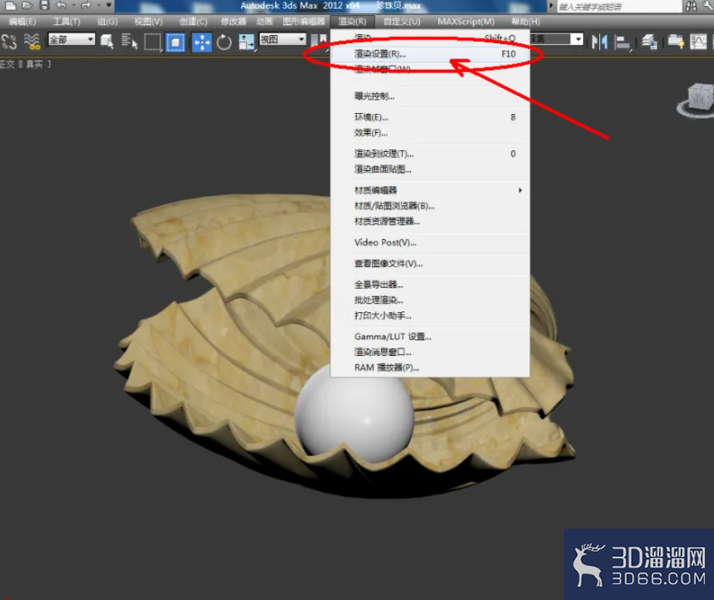This screenshot has height=600, width=714.
Task: Focus the keyword search input field
Action: (619, 6)
